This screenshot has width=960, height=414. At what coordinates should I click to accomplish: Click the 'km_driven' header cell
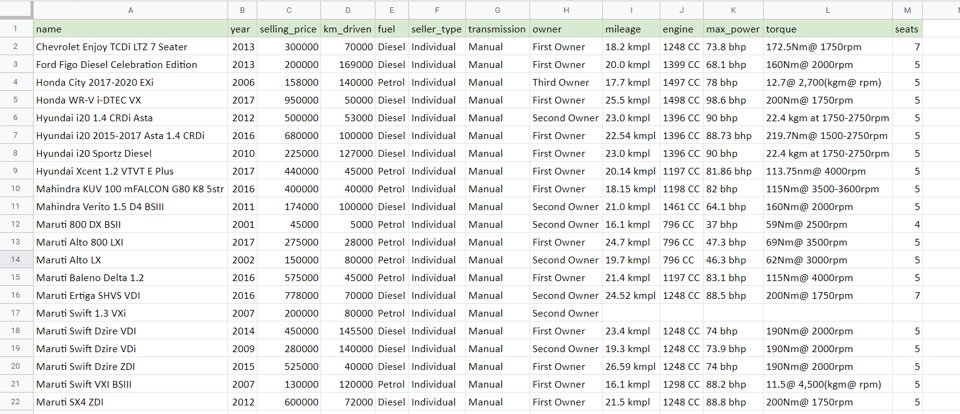coord(348,29)
